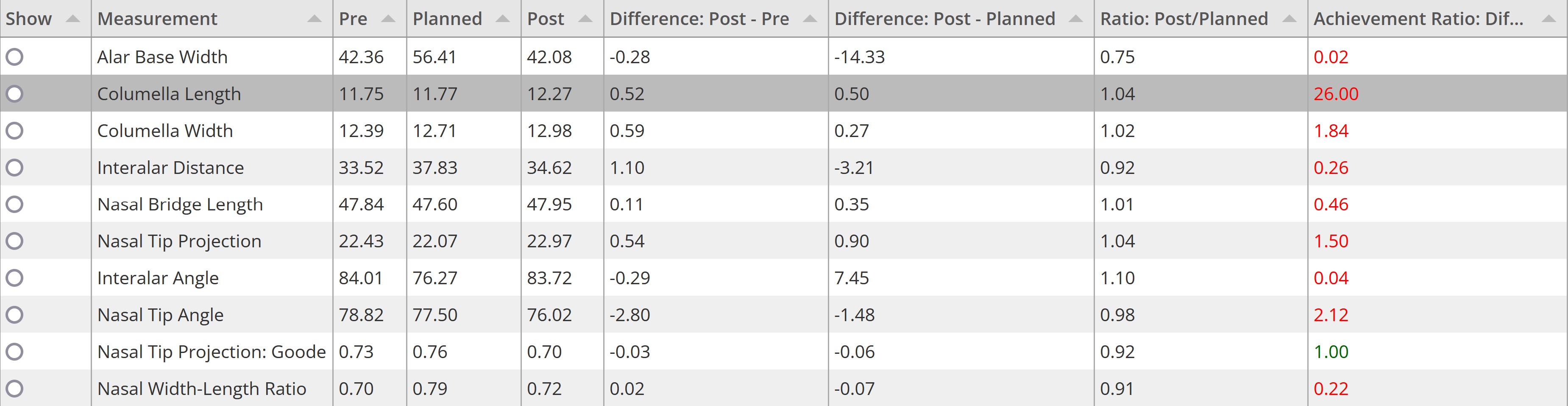This screenshot has width=1568, height=406.
Task: Click the Measurement column header text
Action: (x=157, y=19)
